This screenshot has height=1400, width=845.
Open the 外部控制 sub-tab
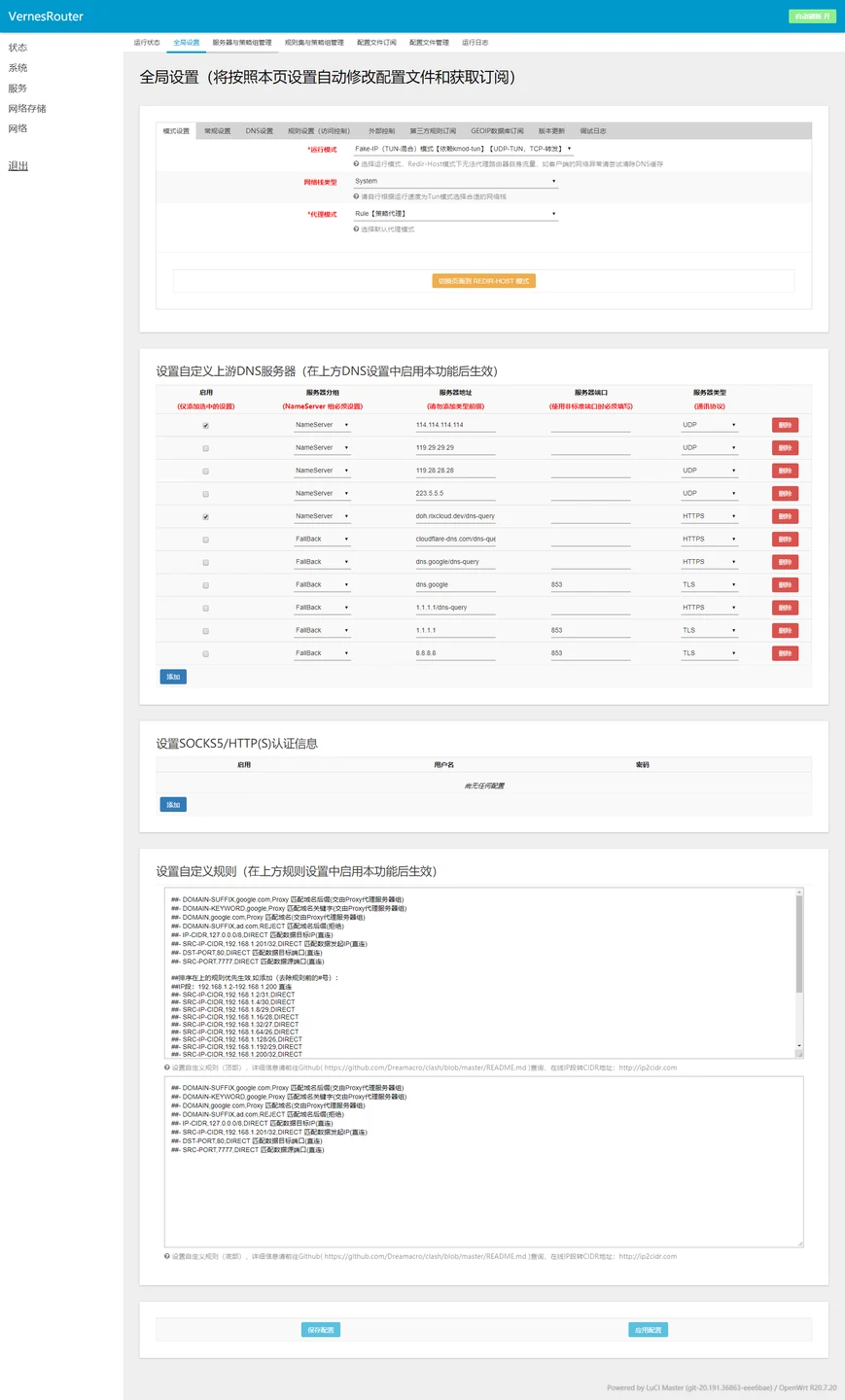coord(381,130)
